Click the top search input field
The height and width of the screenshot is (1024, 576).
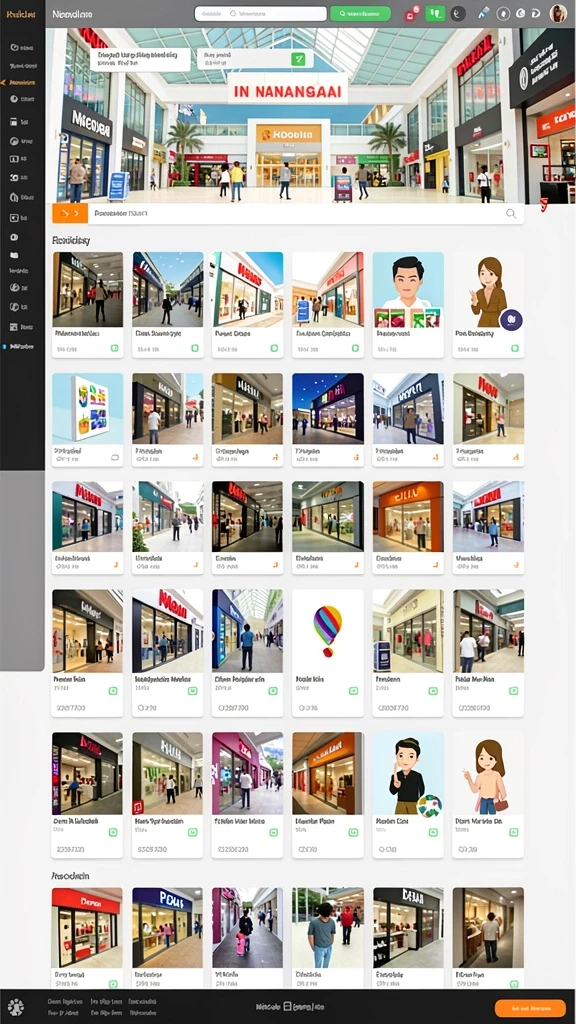(x=261, y=13)
